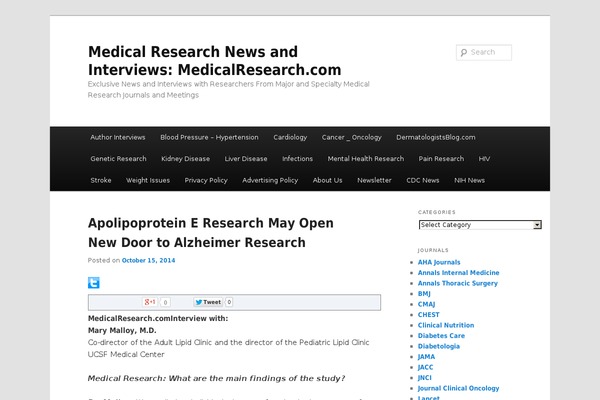Open the Select Category dropdown

pyautogui.click(x=480, y=225)
